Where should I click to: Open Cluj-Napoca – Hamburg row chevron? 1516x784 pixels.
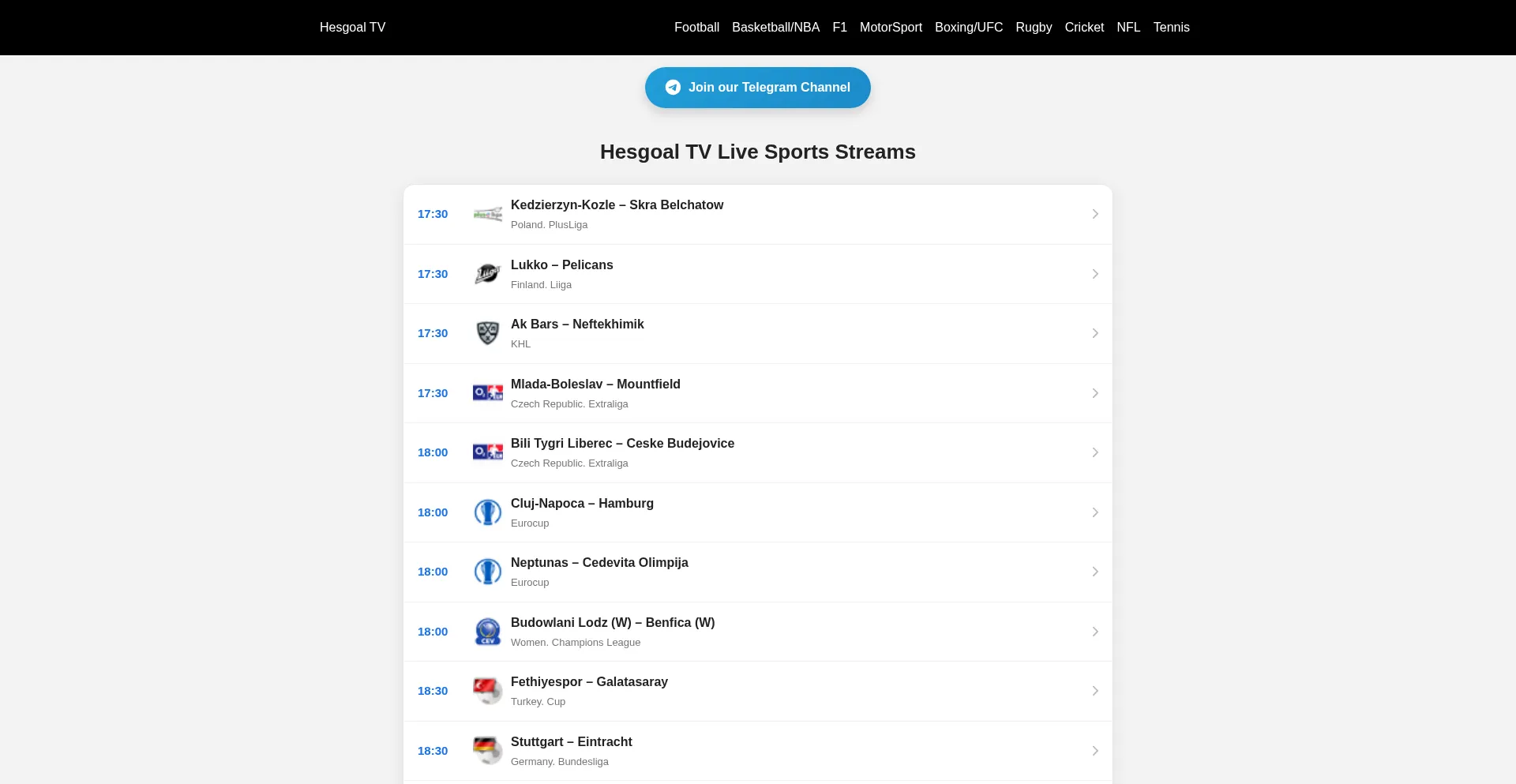pos(1095,512)
